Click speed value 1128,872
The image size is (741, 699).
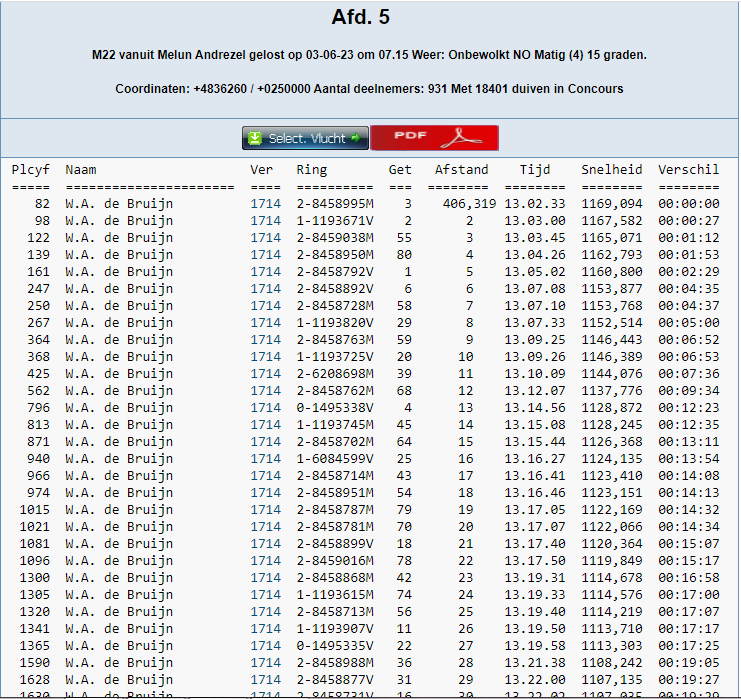coord(612,408)
